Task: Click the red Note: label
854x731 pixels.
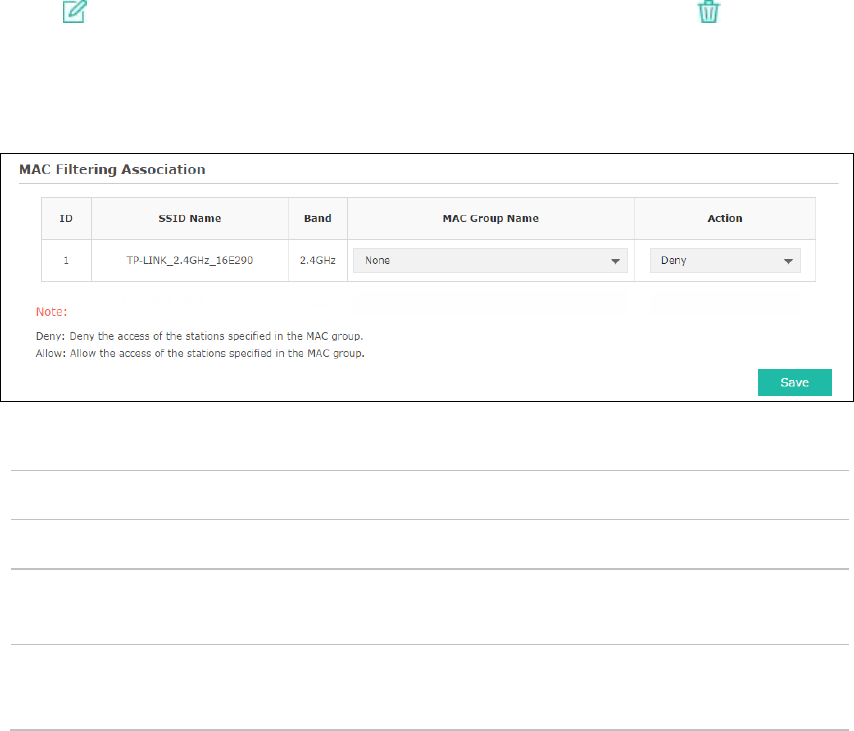Action: point(51,312)
